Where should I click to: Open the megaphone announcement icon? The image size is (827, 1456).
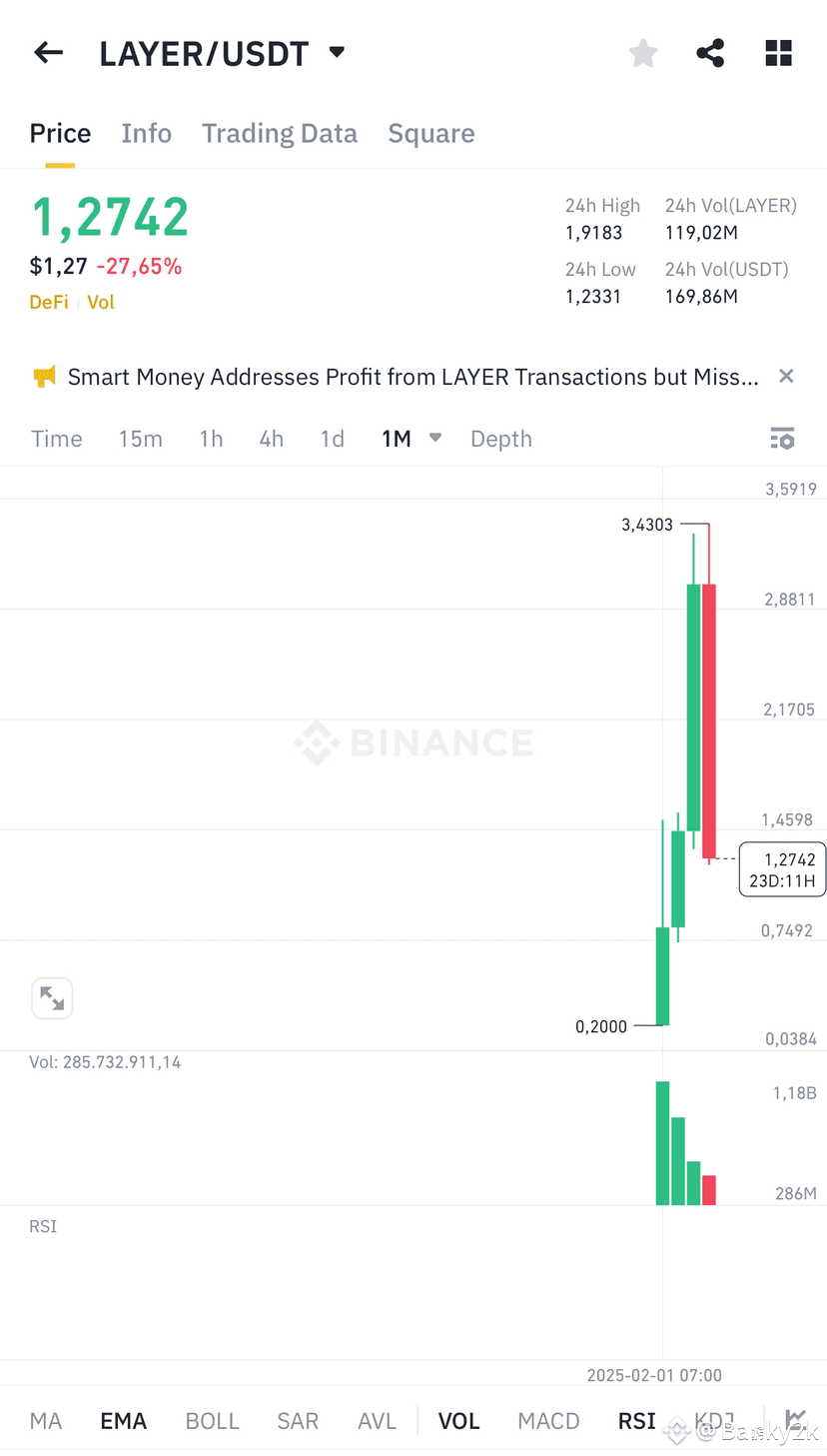pos(42,377)
